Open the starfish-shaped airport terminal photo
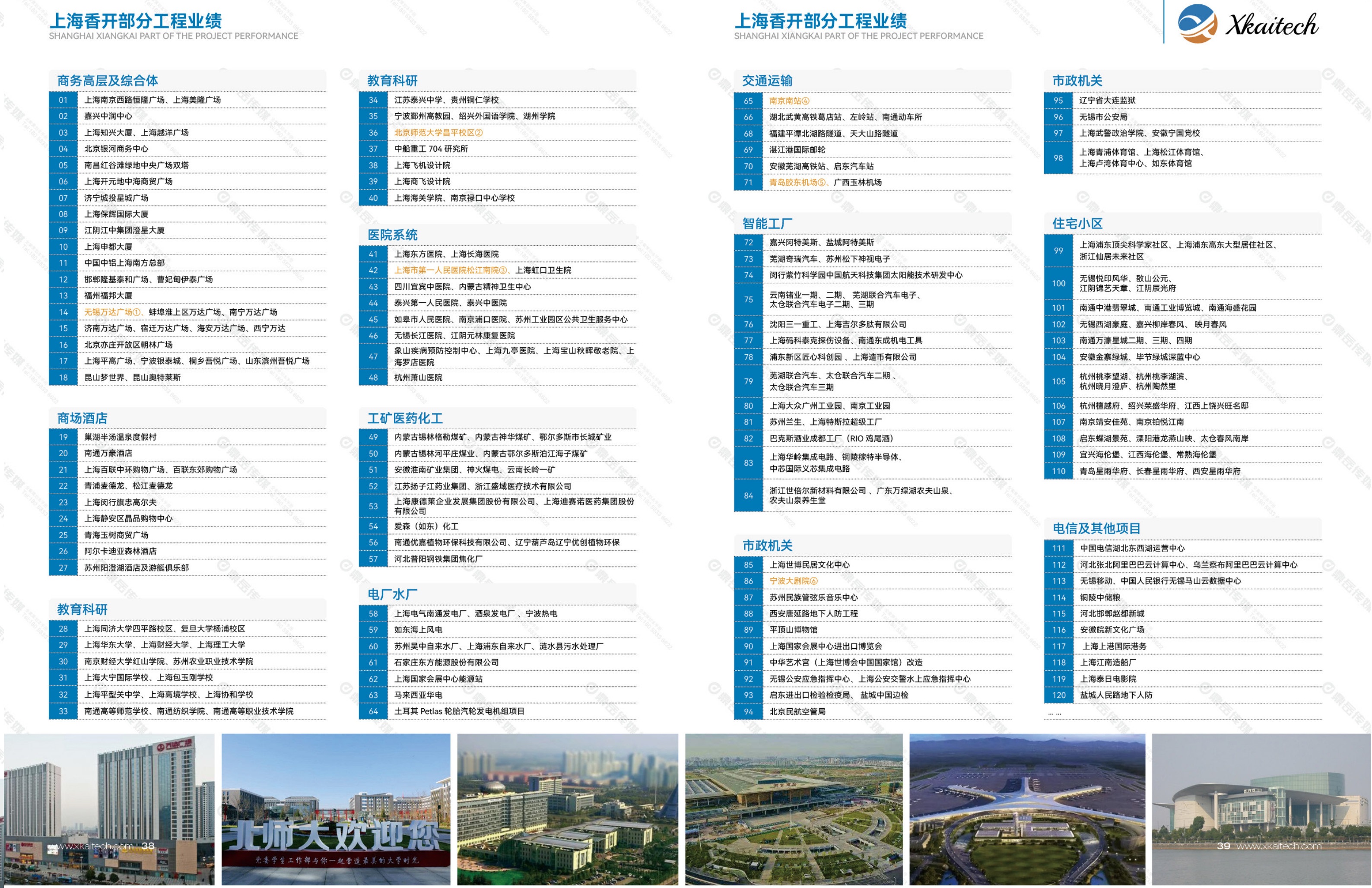 [x=1027, y=809]
